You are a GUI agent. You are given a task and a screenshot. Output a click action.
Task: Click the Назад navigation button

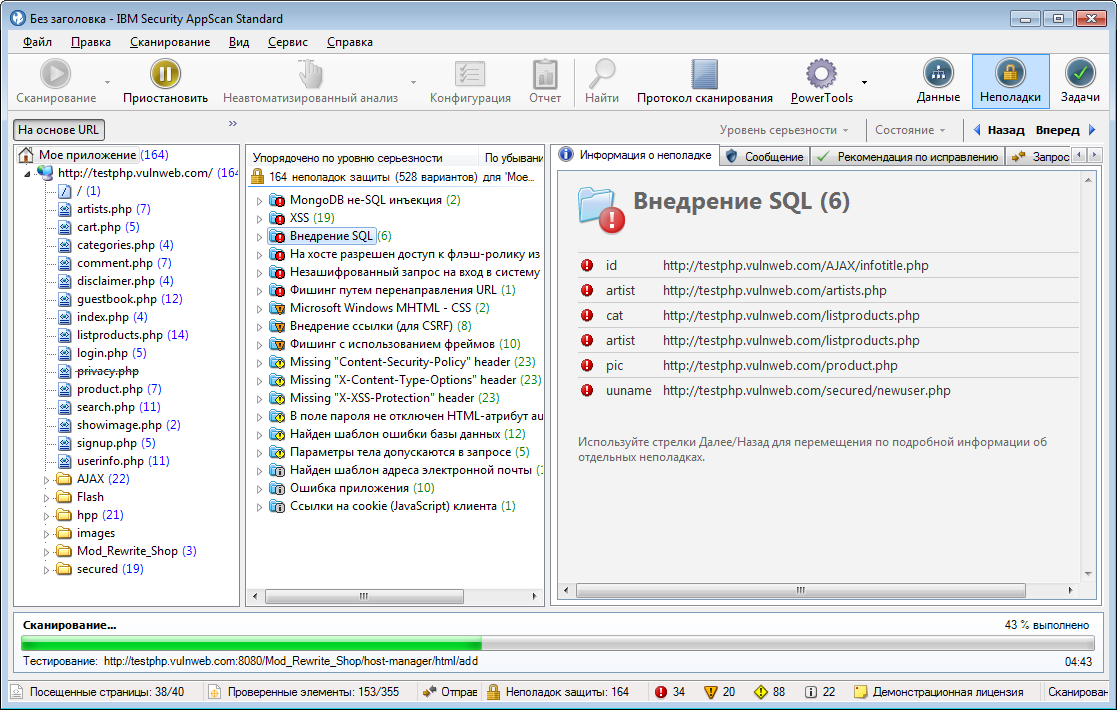(998, 130)
